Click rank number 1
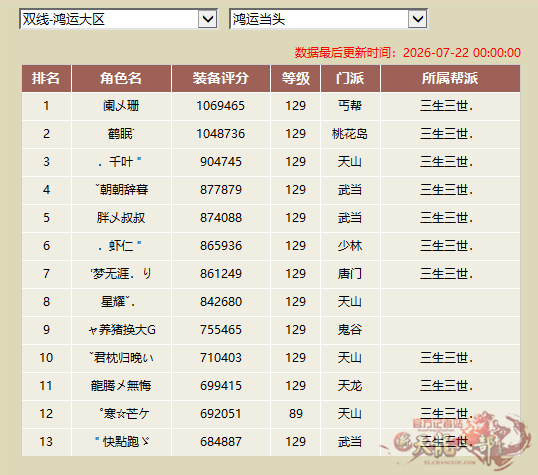Screen dimensions: 538x475 46,106
